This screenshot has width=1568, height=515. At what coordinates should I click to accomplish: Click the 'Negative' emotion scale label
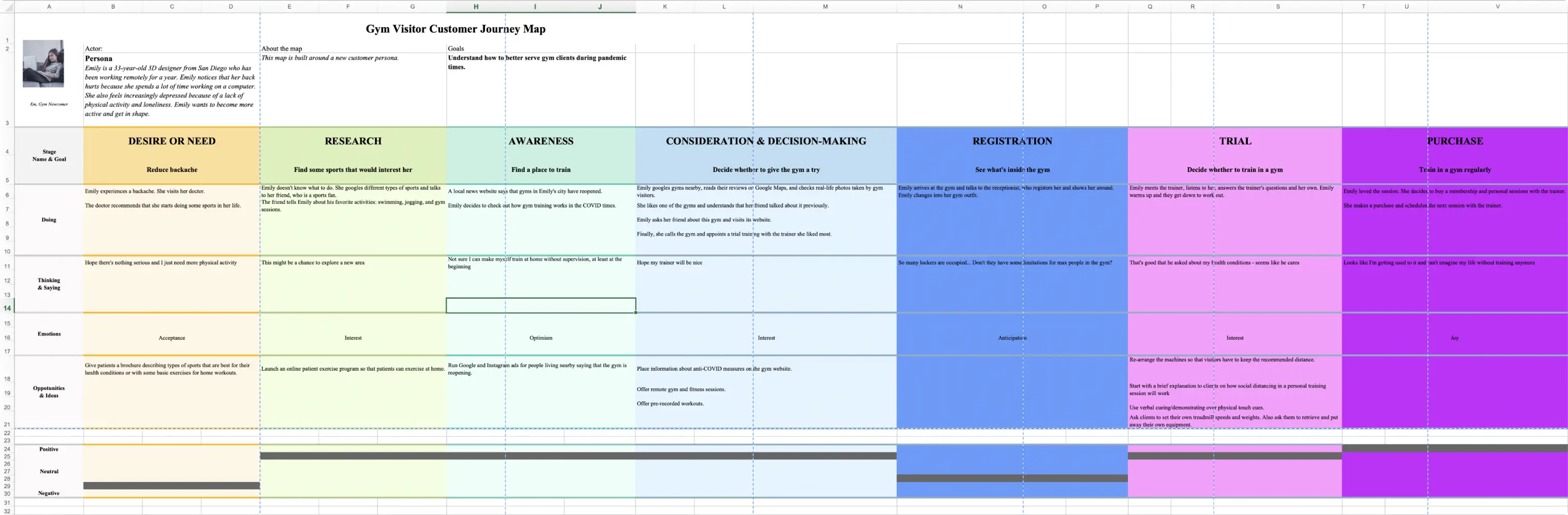pos(49,493)
